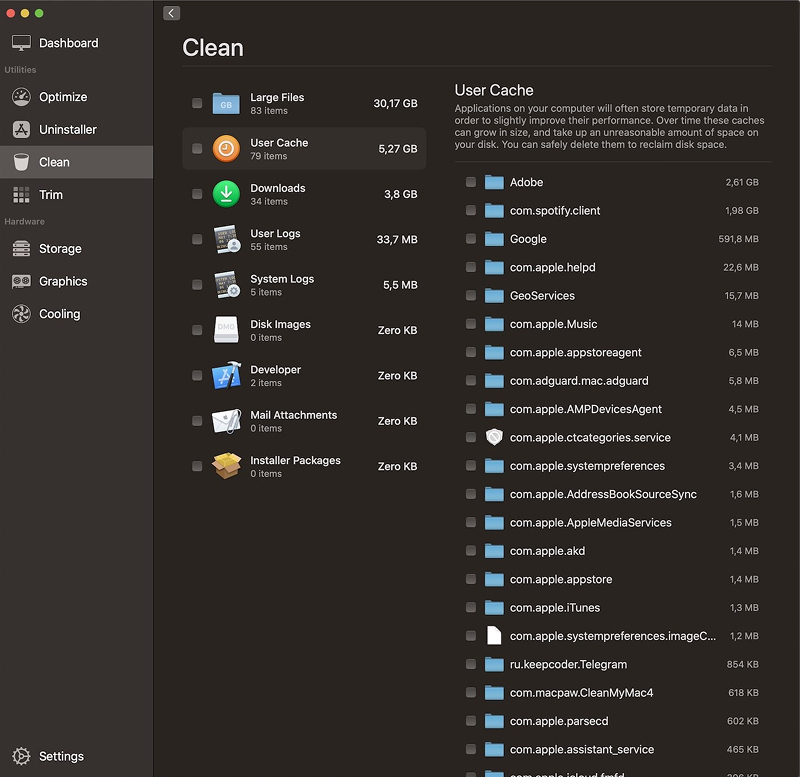Select the com.spotify.client checkbox

click(471, 210)
